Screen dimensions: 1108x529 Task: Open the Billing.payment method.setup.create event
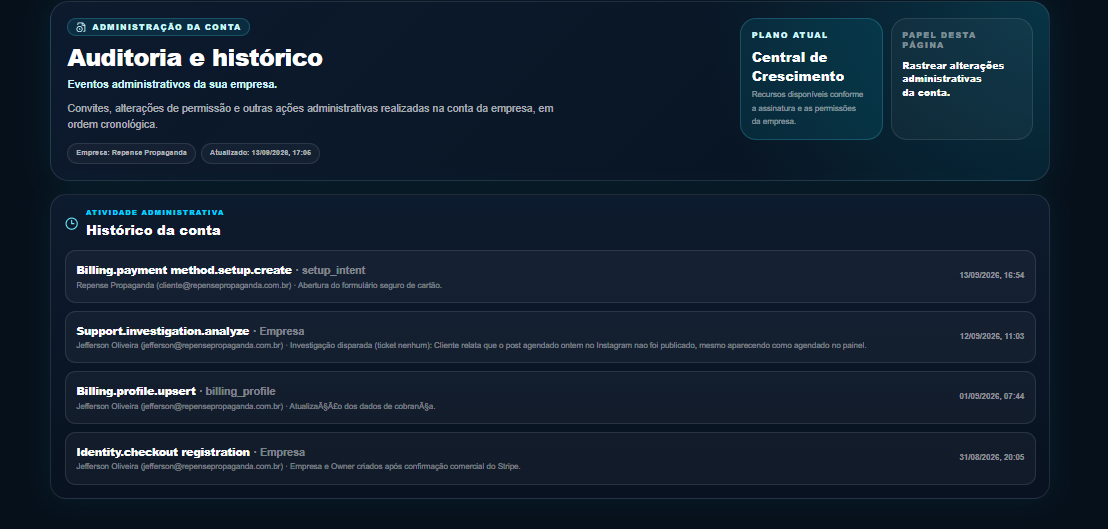click(x=550, y=276)
